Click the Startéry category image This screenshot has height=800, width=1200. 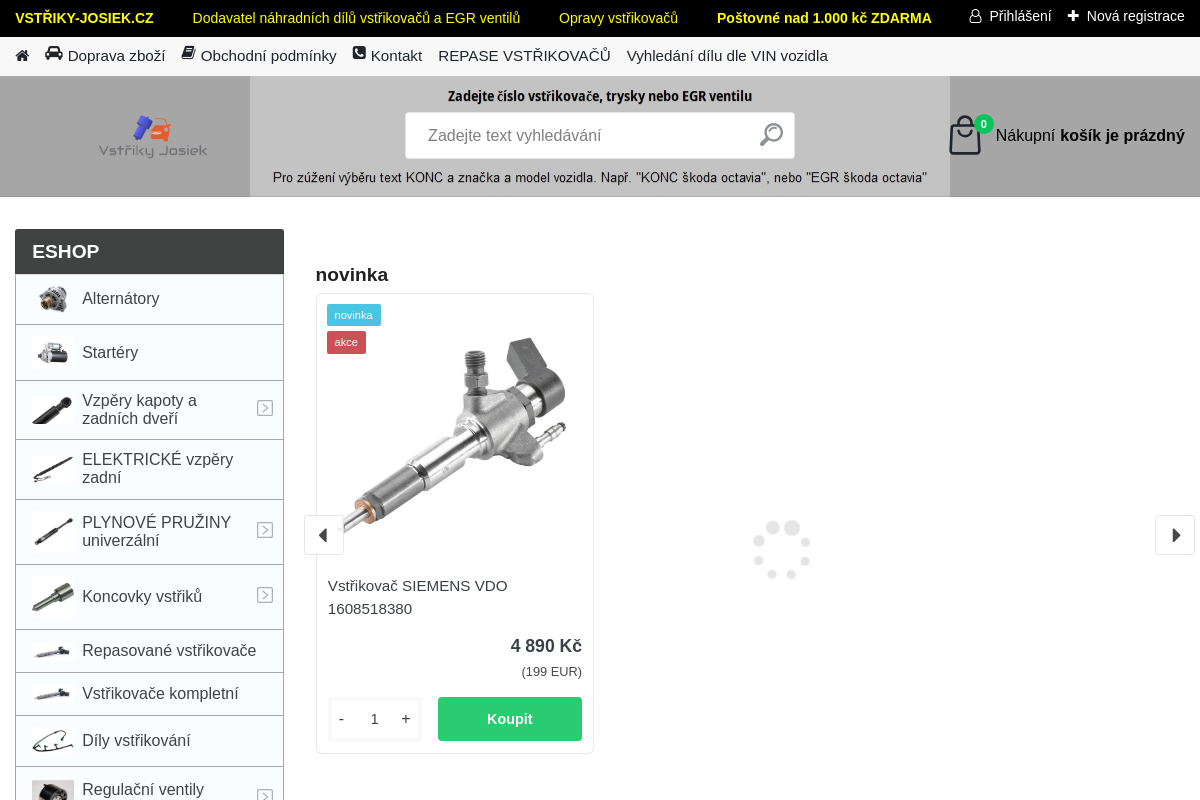click(52, 353)
